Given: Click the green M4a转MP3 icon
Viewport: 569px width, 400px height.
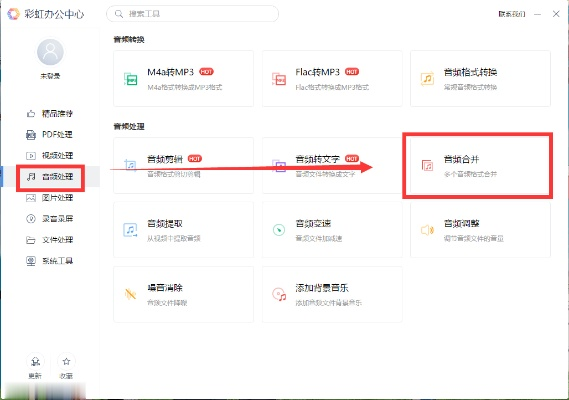Looking at the screenshot, I should (x=131, y=79).
